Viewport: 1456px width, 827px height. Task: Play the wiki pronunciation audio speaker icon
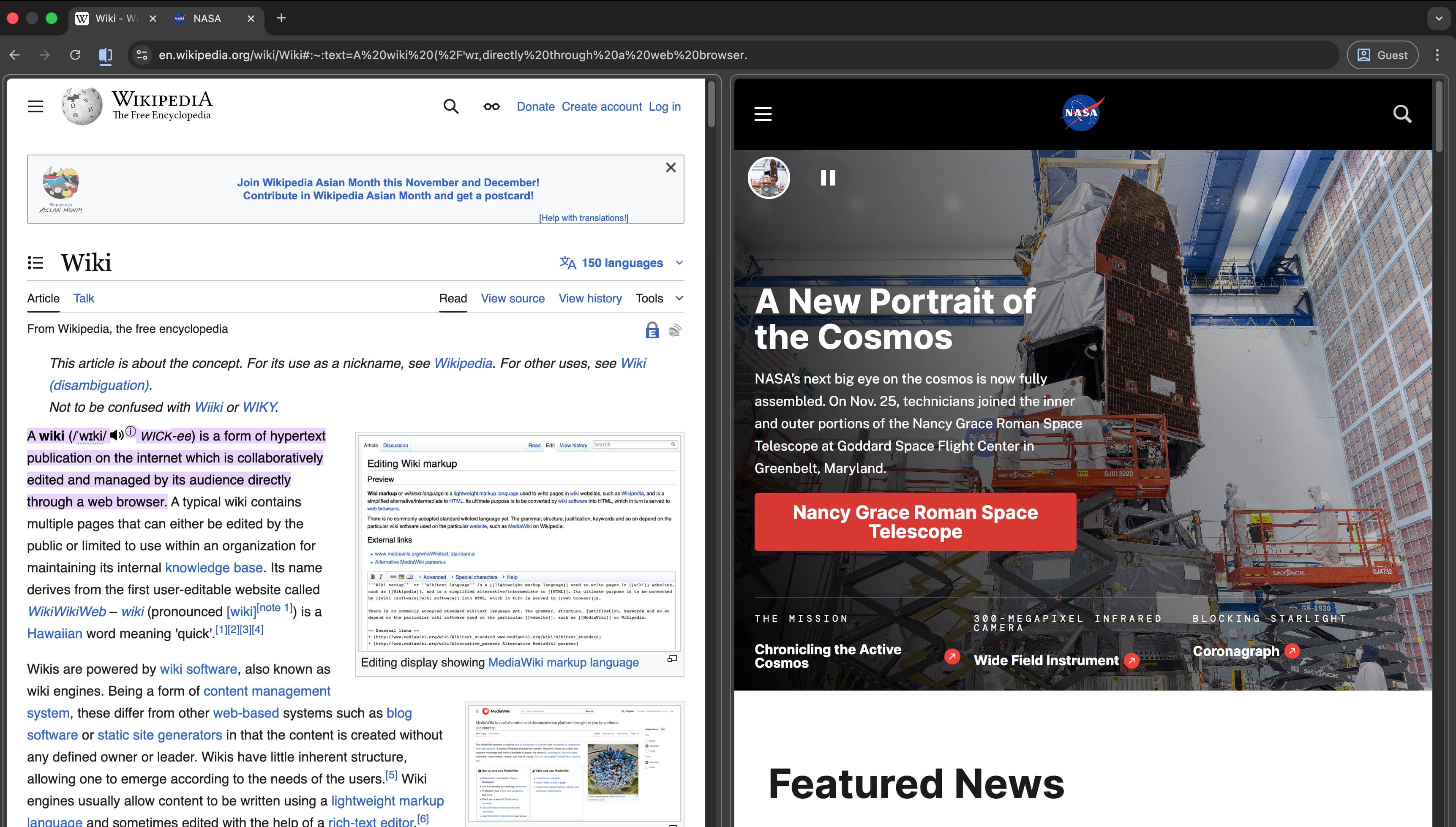click(x=117, y=435)
